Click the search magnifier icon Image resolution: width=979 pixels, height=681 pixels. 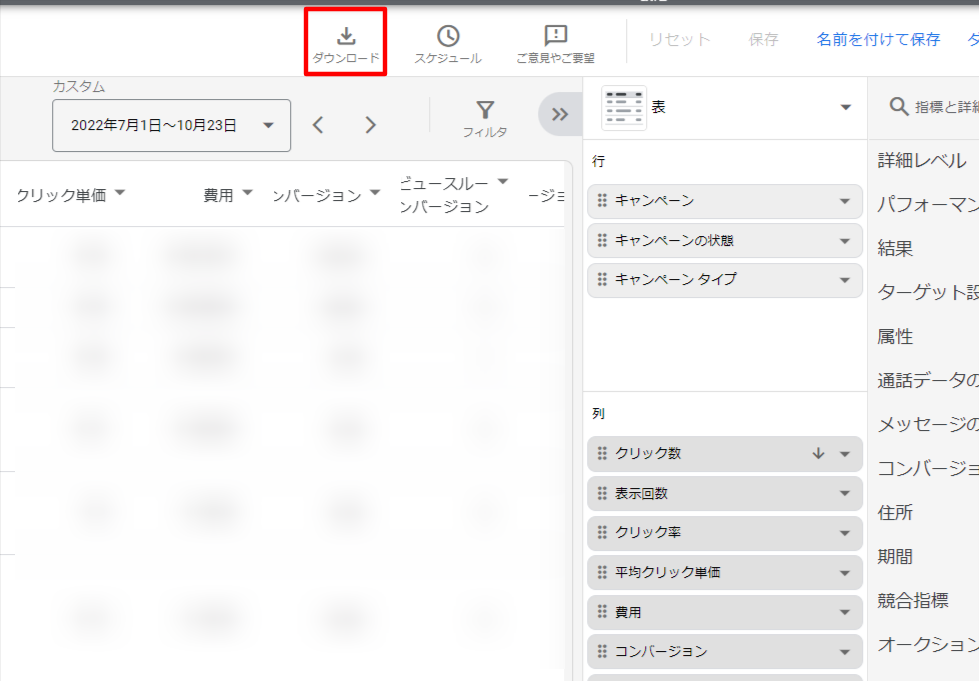[x=899, y=107]
